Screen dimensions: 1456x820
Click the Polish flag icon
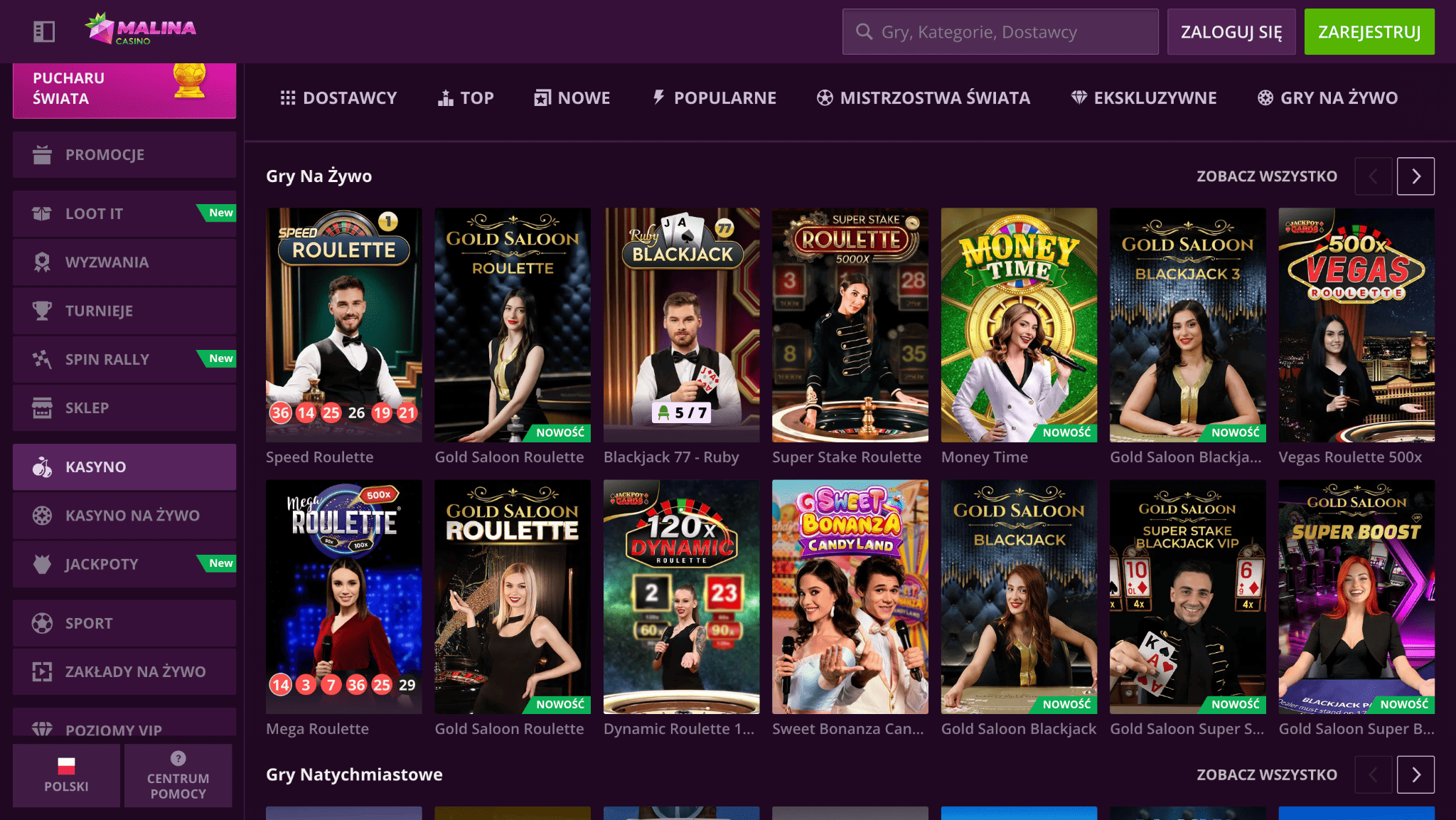pyautogui.click(x=66, y=766)
